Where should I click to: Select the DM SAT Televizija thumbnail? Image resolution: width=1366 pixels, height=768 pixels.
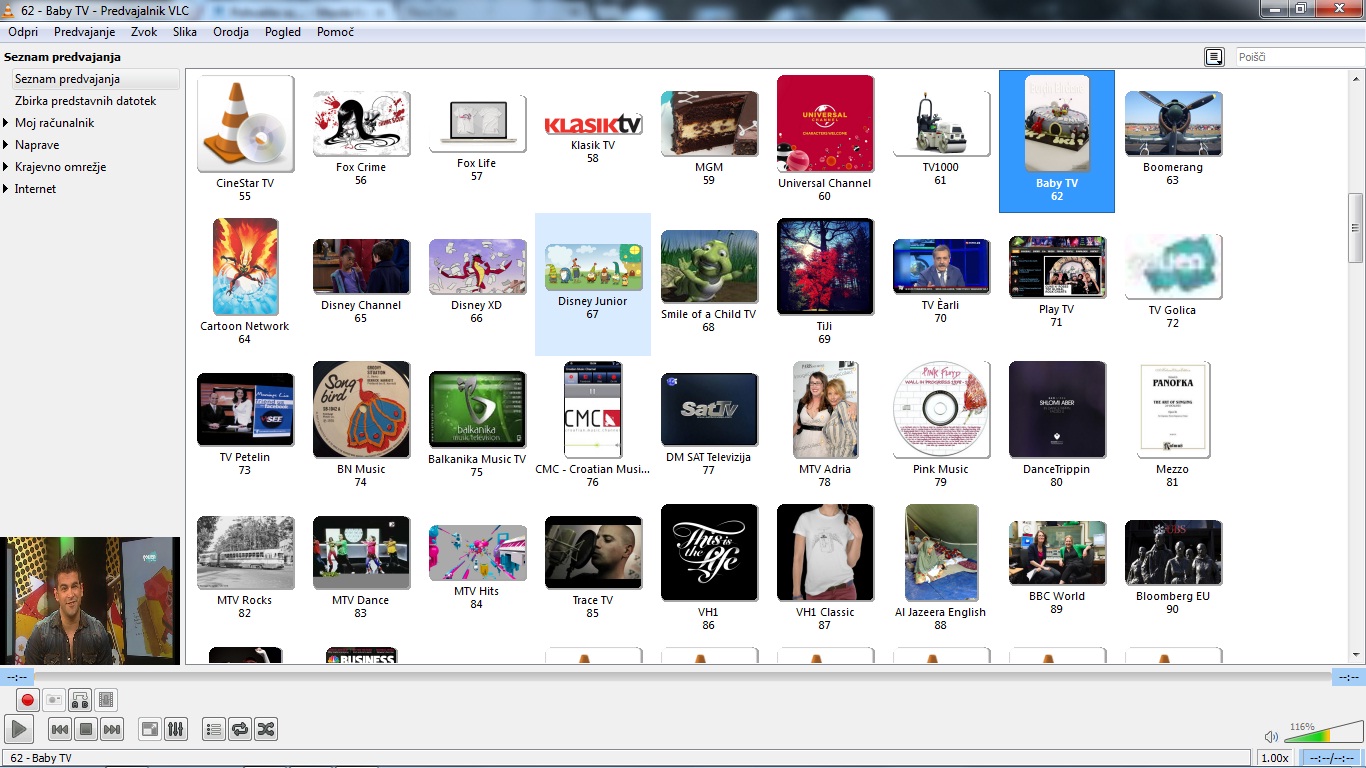(x=709, y=410)
